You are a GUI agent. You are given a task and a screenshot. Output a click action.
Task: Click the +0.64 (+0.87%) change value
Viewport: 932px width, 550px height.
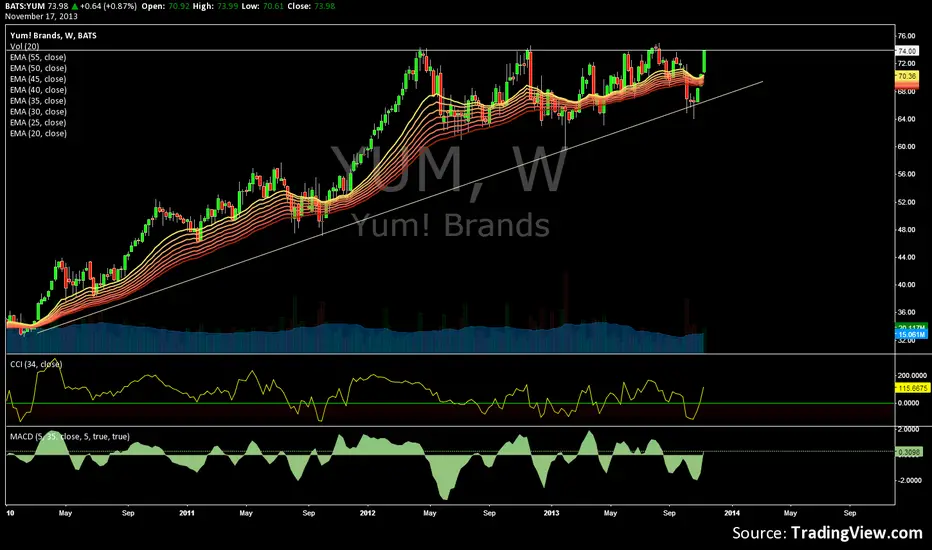tap(108, 6)
